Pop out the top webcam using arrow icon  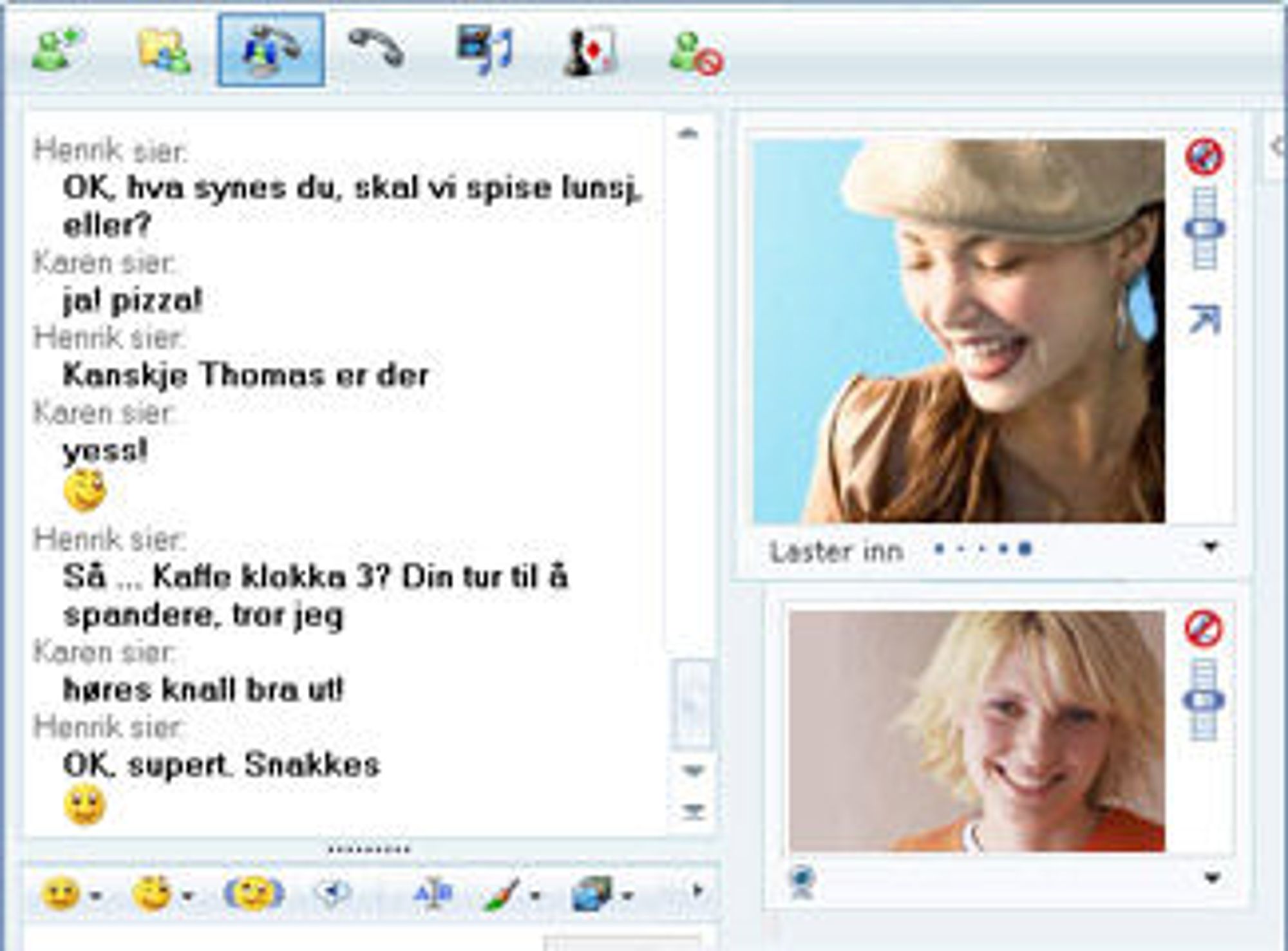(x=1204, y=320)
